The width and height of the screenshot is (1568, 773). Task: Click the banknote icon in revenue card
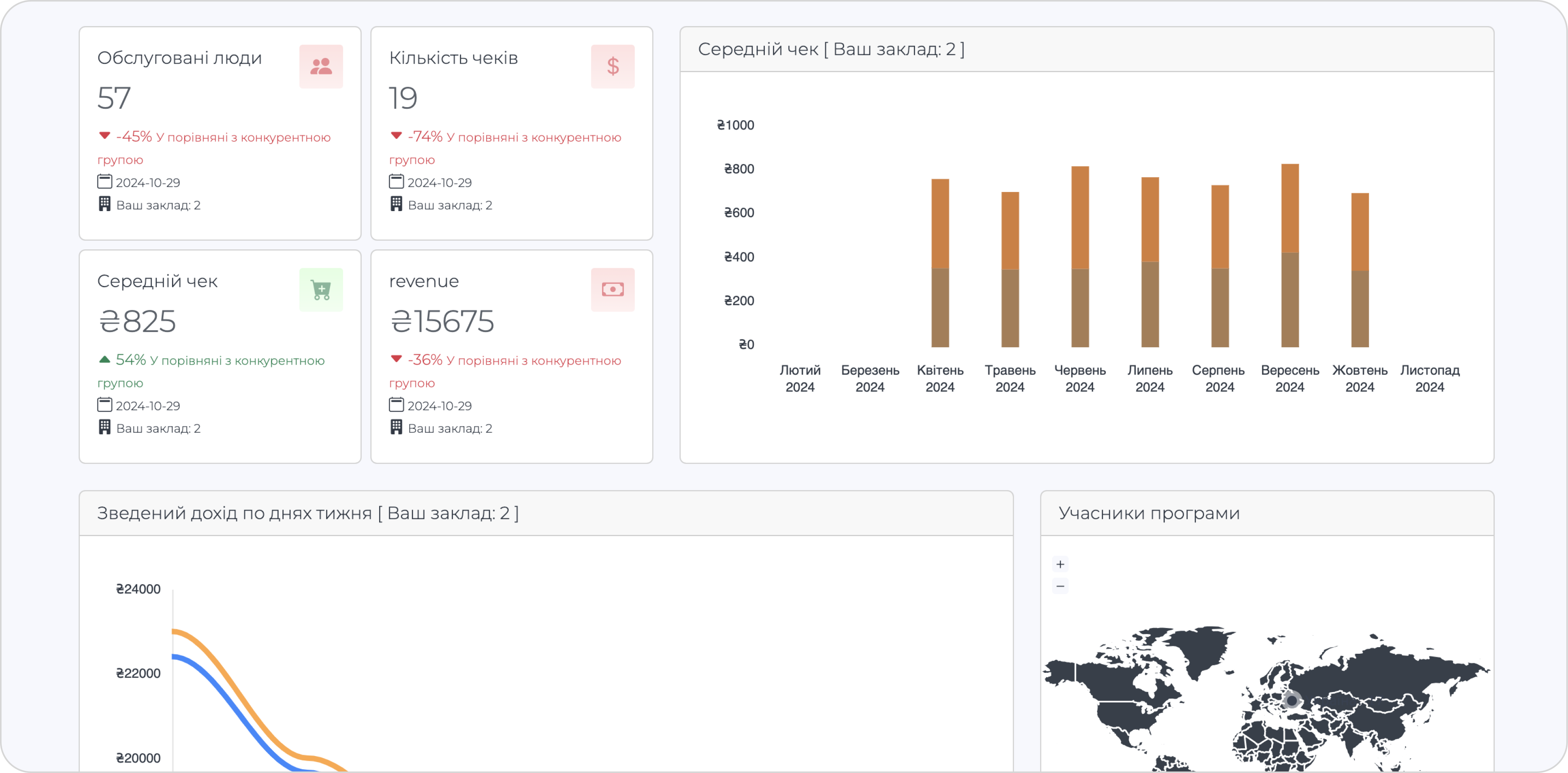click(612, 290)
